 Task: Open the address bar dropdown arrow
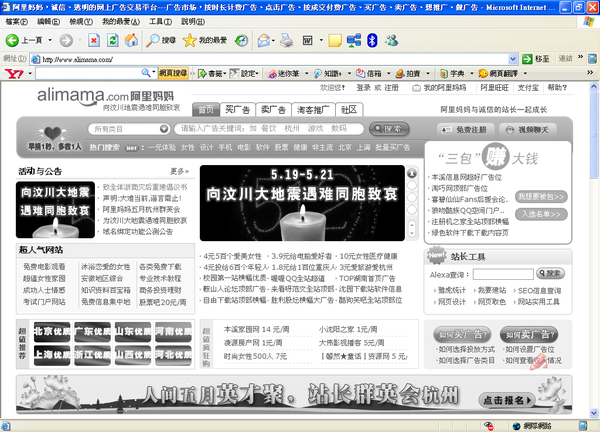pyautogui.click(x=513, y=59)
